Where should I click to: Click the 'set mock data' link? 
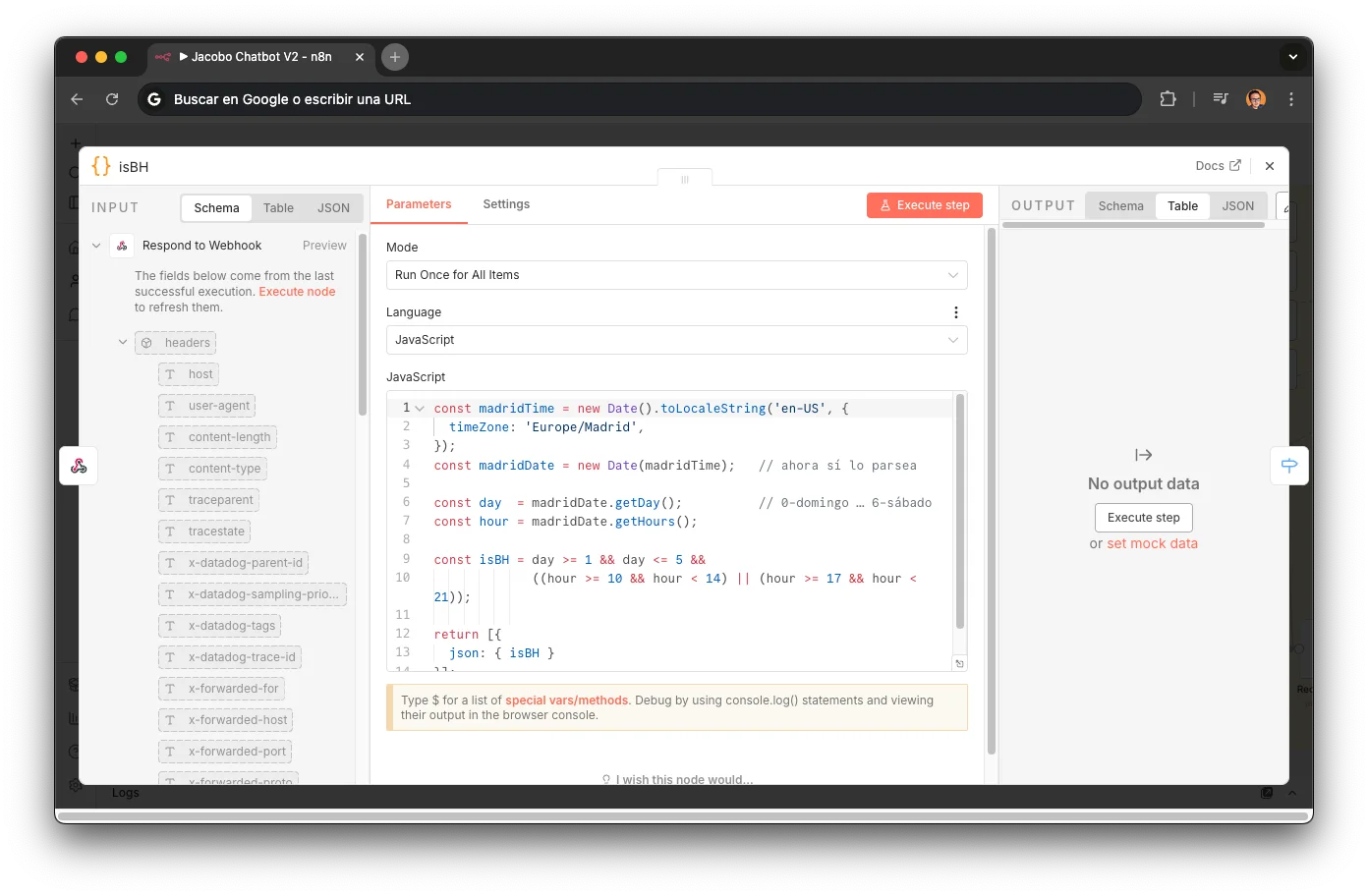pos(1152,542)
